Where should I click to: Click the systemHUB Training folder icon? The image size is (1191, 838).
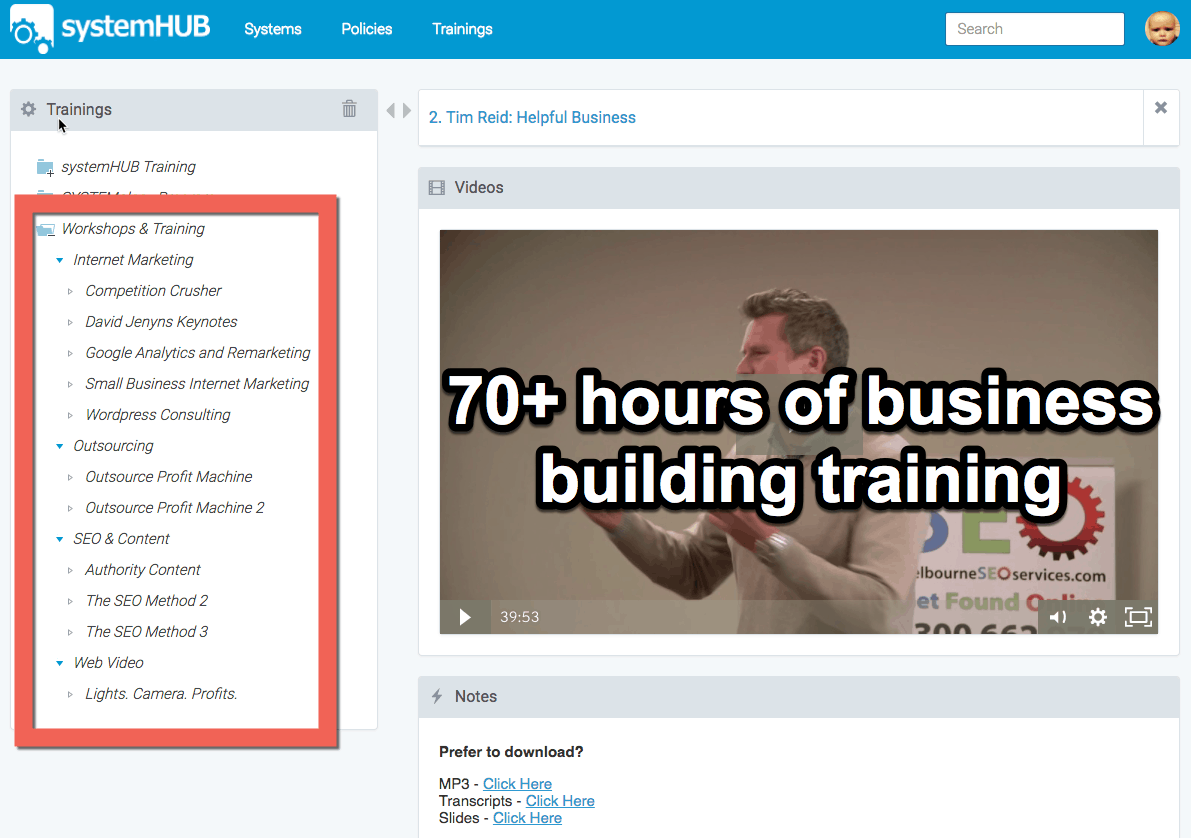pyautogui.click(x=46, y=167)
